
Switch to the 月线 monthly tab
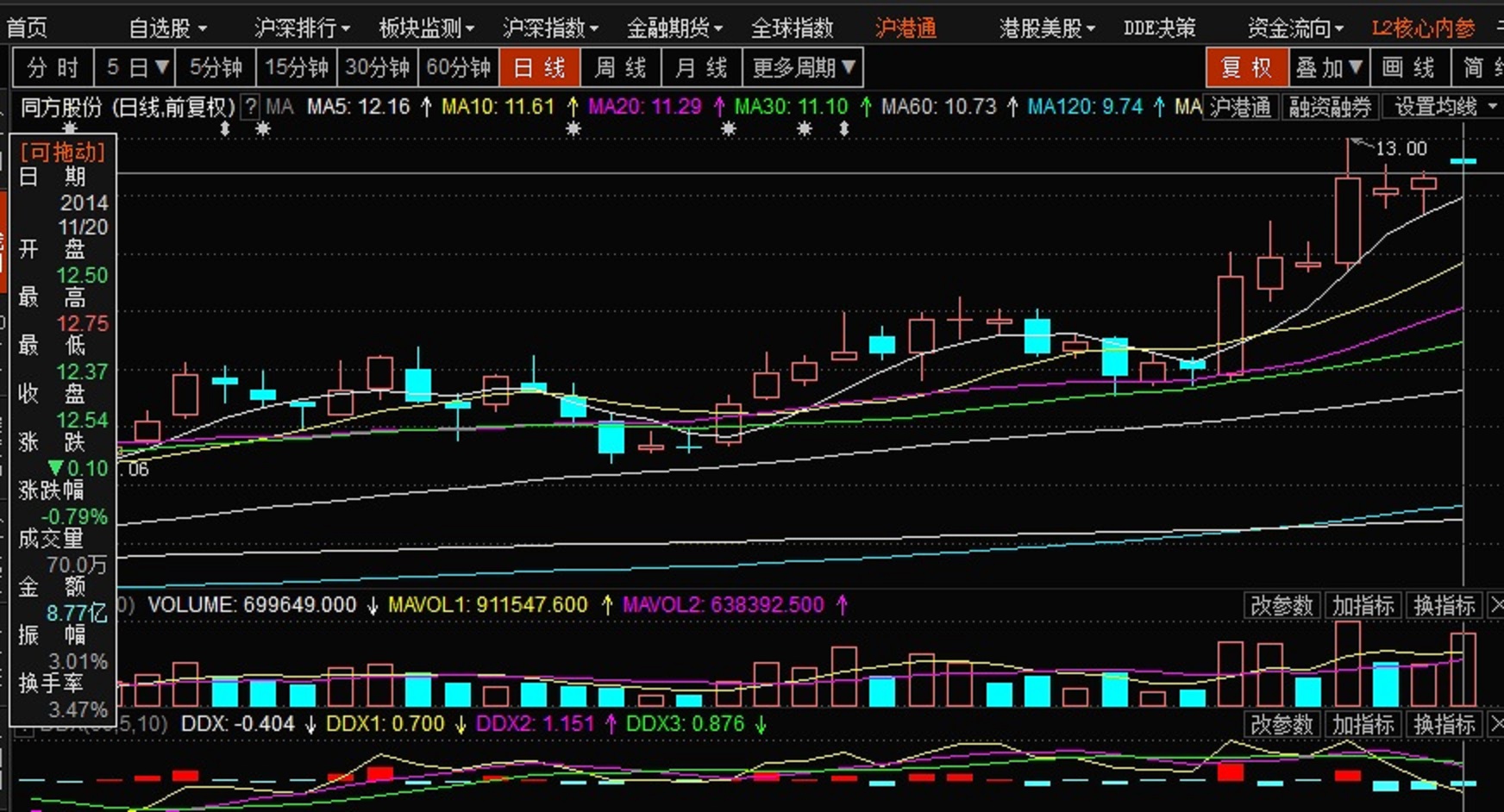tap(700, 67)
